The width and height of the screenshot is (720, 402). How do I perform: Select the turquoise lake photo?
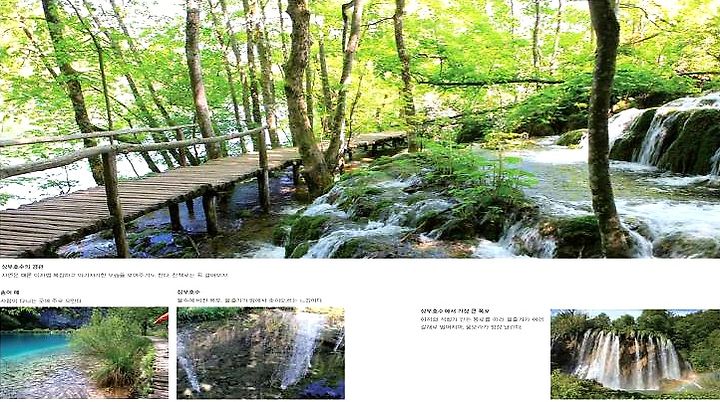[x=84, y=353]
